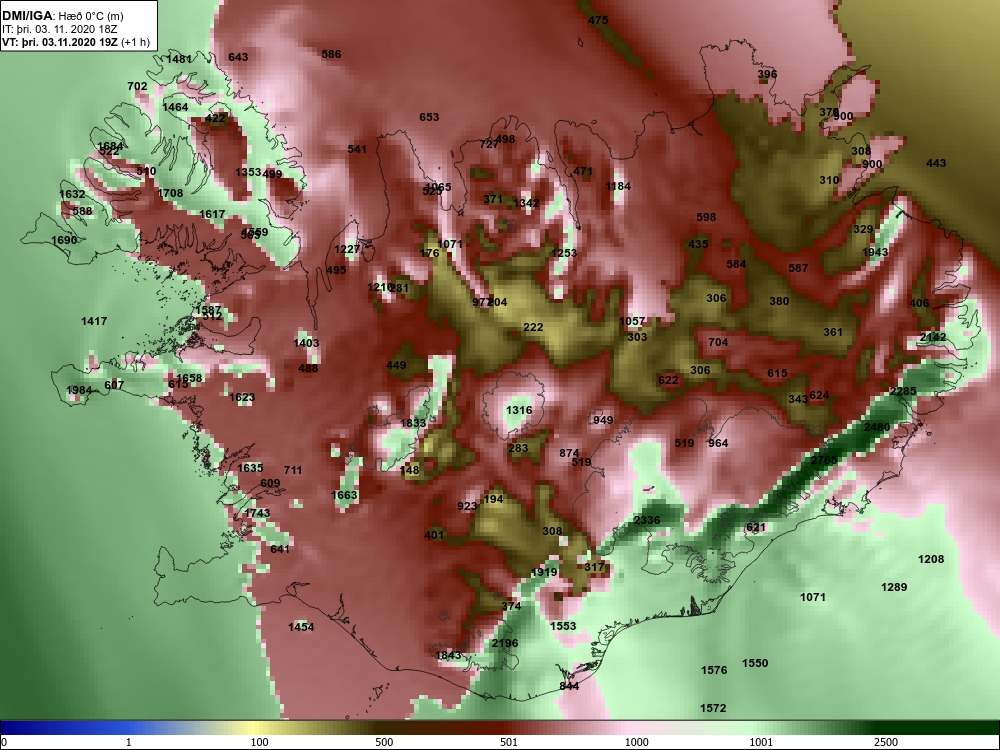Image resolution: width=1000 pixels, height=750 pixels.
Task: Click the map value '541'
Action: (357, 149)
